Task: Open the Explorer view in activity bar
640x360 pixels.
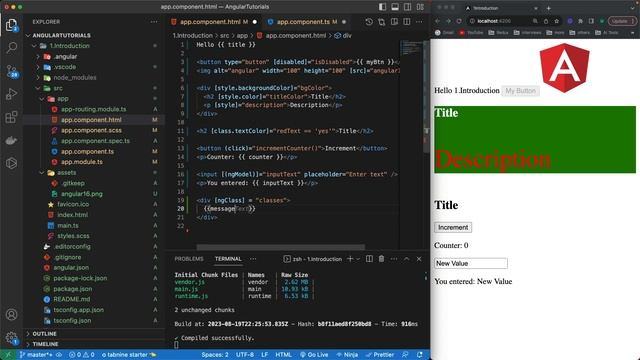Action: pyautogui.click(x=11, y=25)
